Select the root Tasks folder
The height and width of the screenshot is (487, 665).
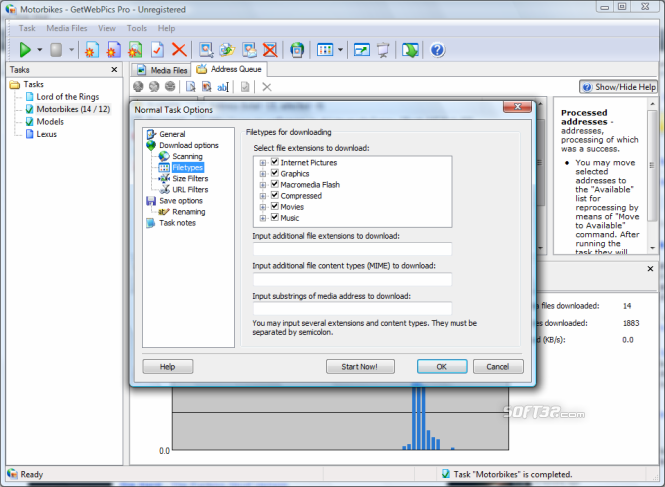[33, 84]
